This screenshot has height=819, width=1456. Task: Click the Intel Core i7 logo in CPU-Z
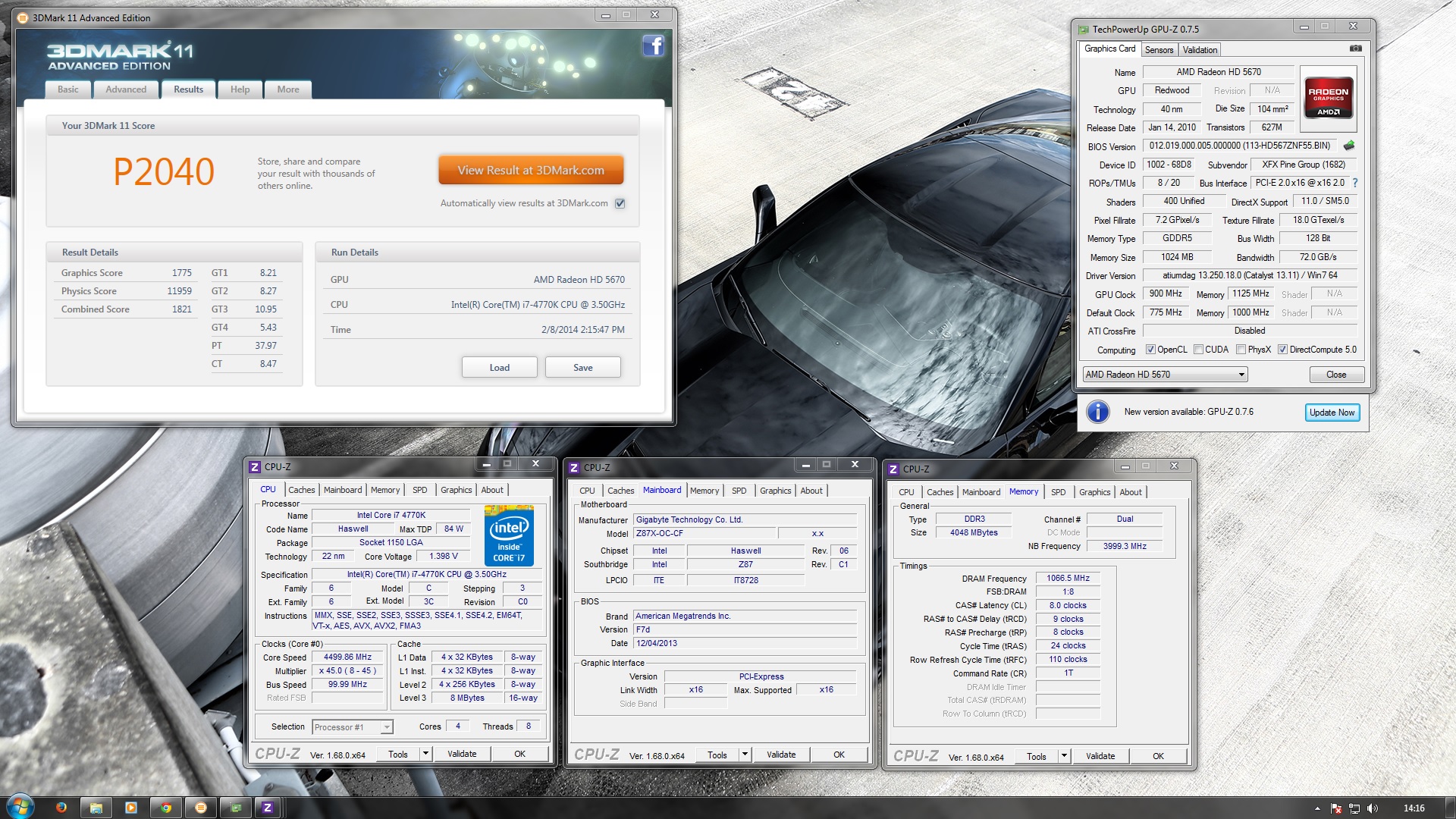click(x=509, y=536)
